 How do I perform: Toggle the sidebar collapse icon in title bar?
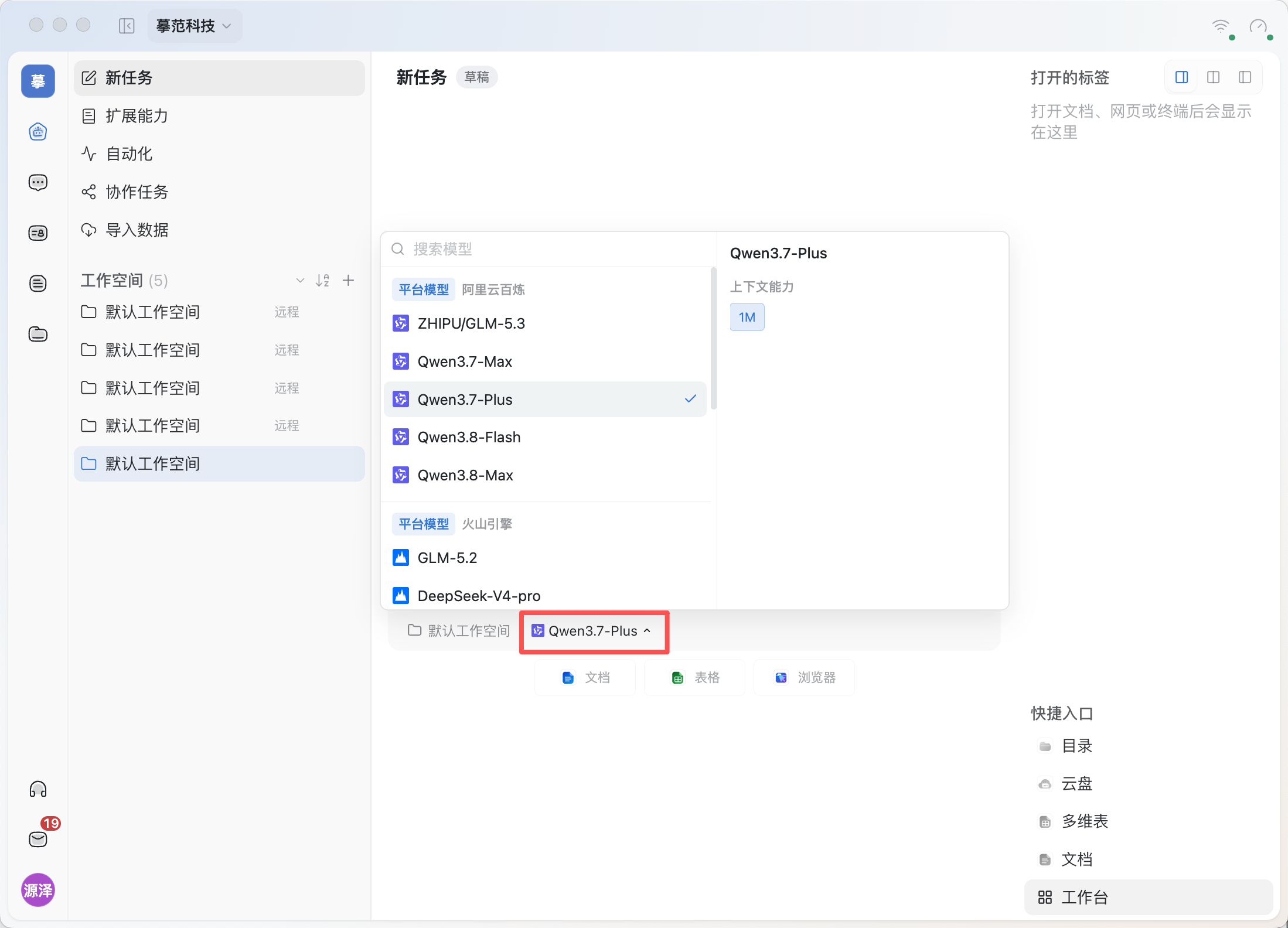click(127, 26)
